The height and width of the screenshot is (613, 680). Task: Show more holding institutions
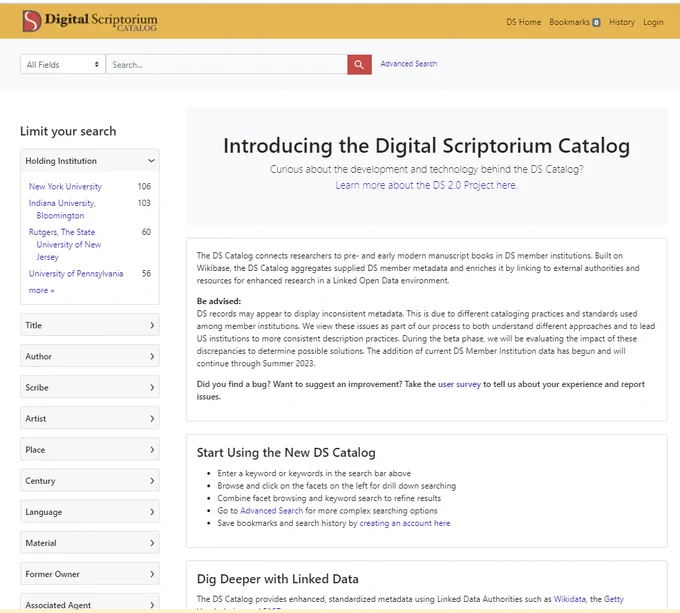click(x=41, y=290)
